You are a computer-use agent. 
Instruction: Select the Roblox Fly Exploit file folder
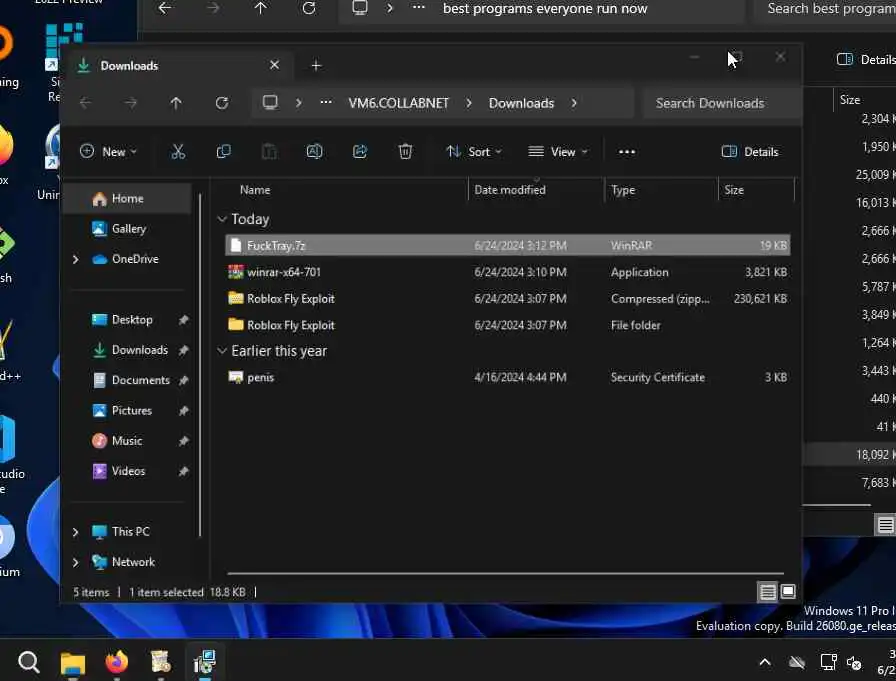[507, 325]
